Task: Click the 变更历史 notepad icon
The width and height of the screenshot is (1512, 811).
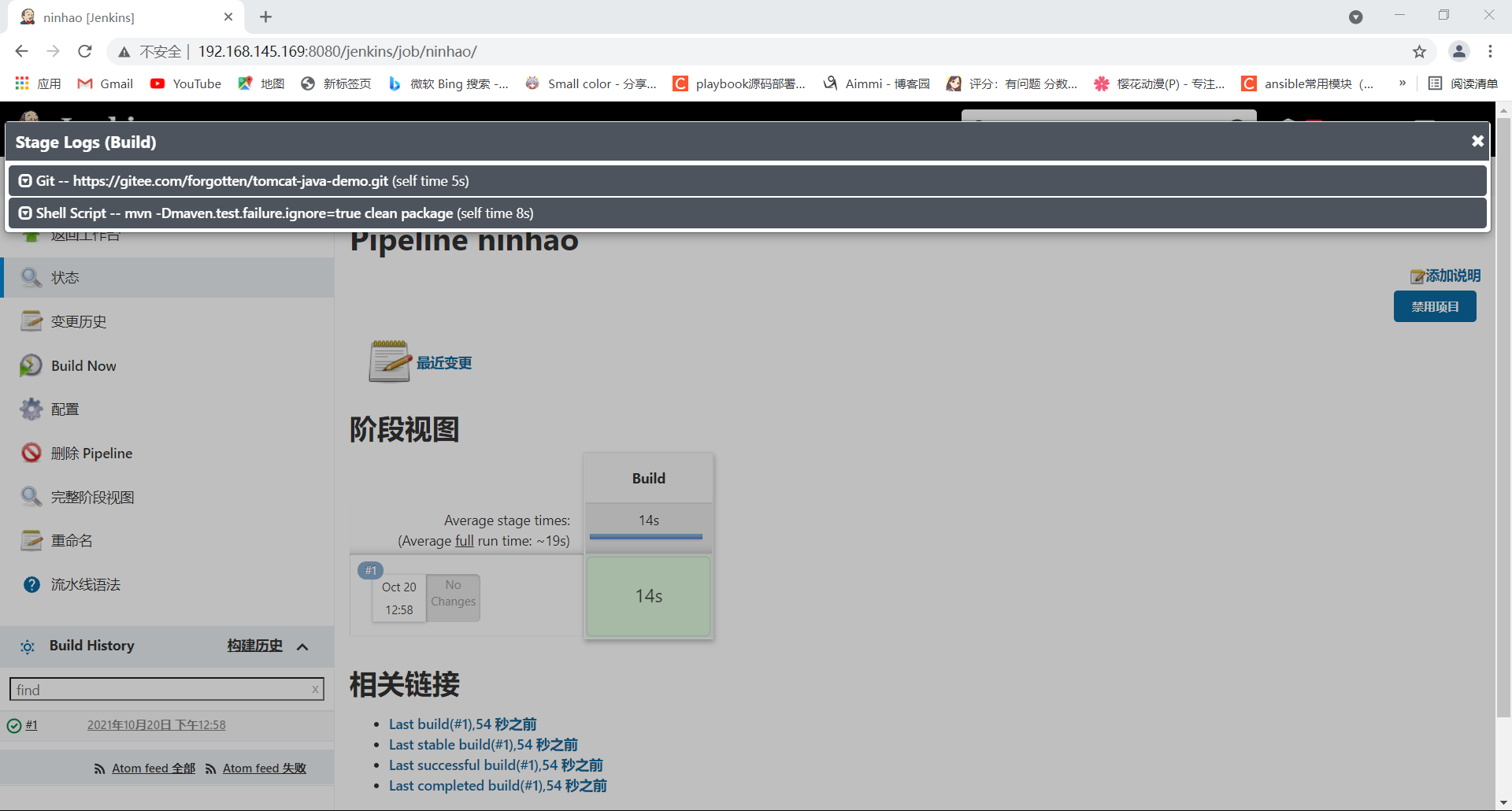Action: click(31, 321)
